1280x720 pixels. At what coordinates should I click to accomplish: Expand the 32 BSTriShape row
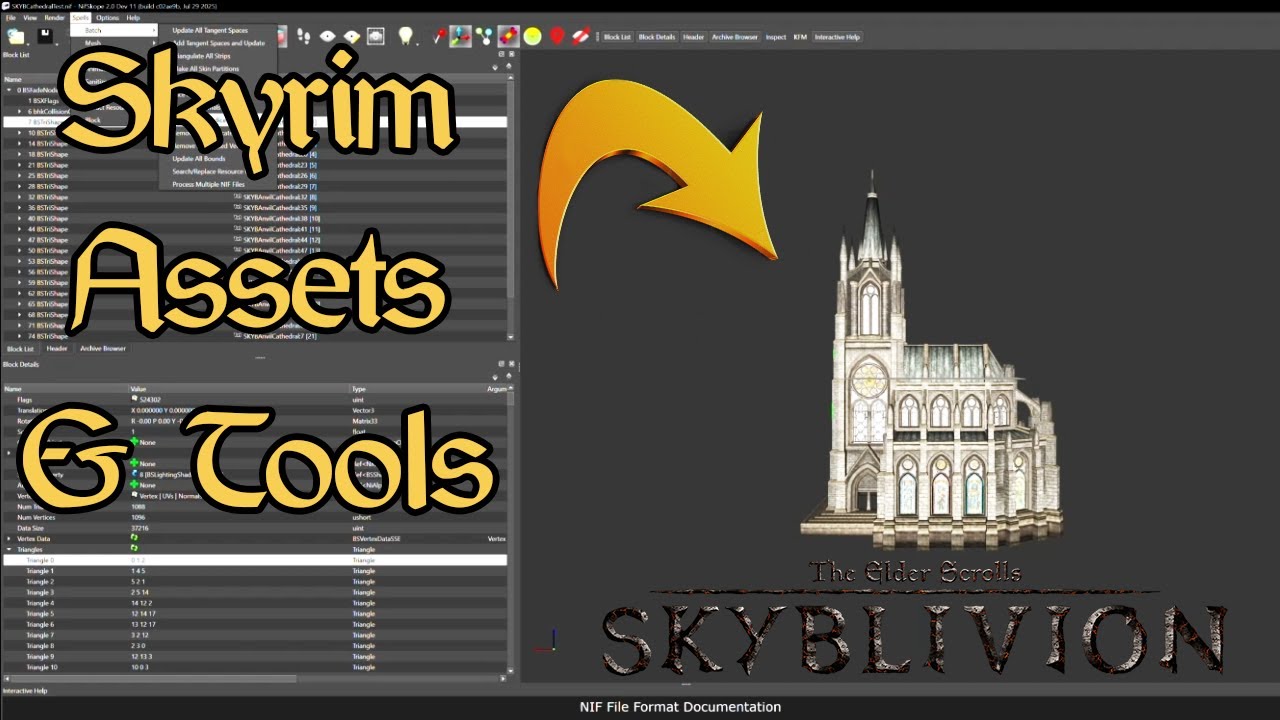20,197
